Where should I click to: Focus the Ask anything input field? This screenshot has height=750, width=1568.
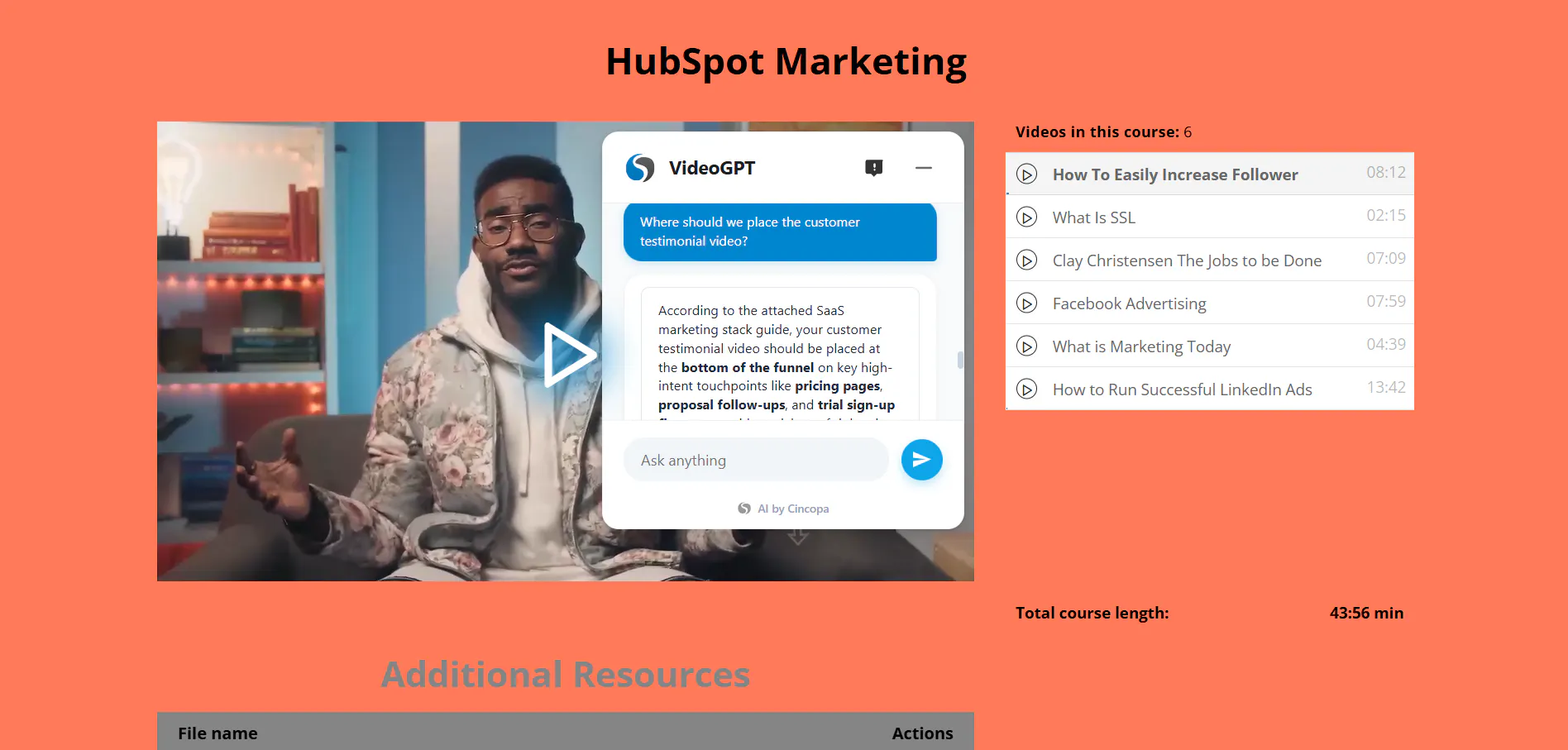point(756,460)
